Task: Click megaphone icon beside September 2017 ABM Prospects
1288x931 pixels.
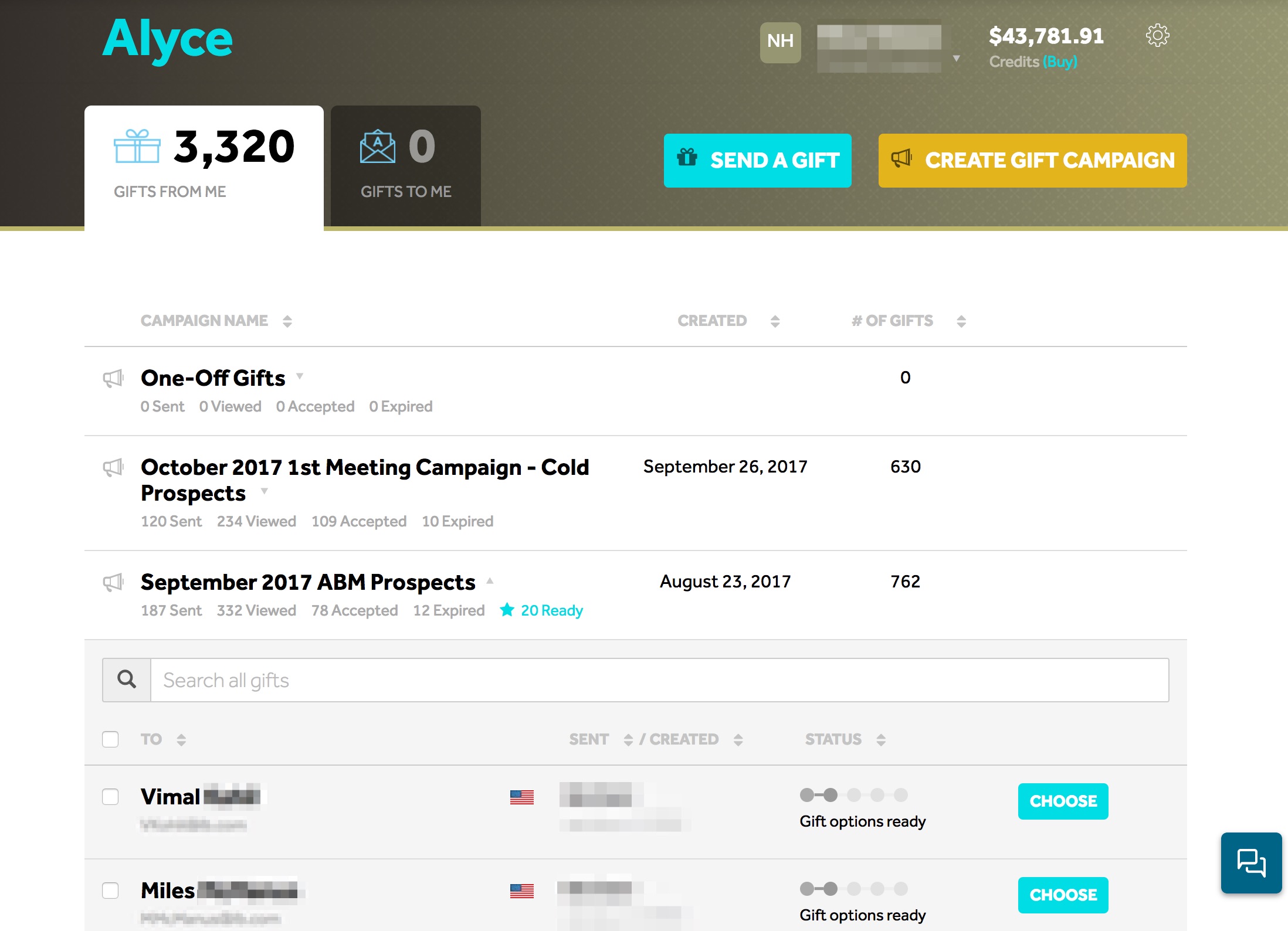Action: point(113,583)
